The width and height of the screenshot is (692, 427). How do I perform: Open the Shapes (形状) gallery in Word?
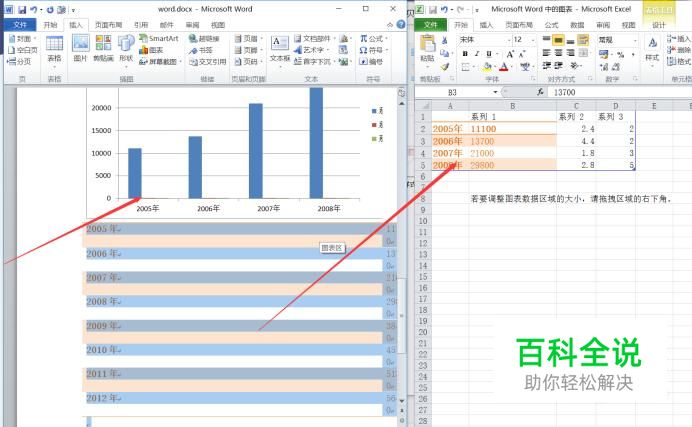(126, 49)
